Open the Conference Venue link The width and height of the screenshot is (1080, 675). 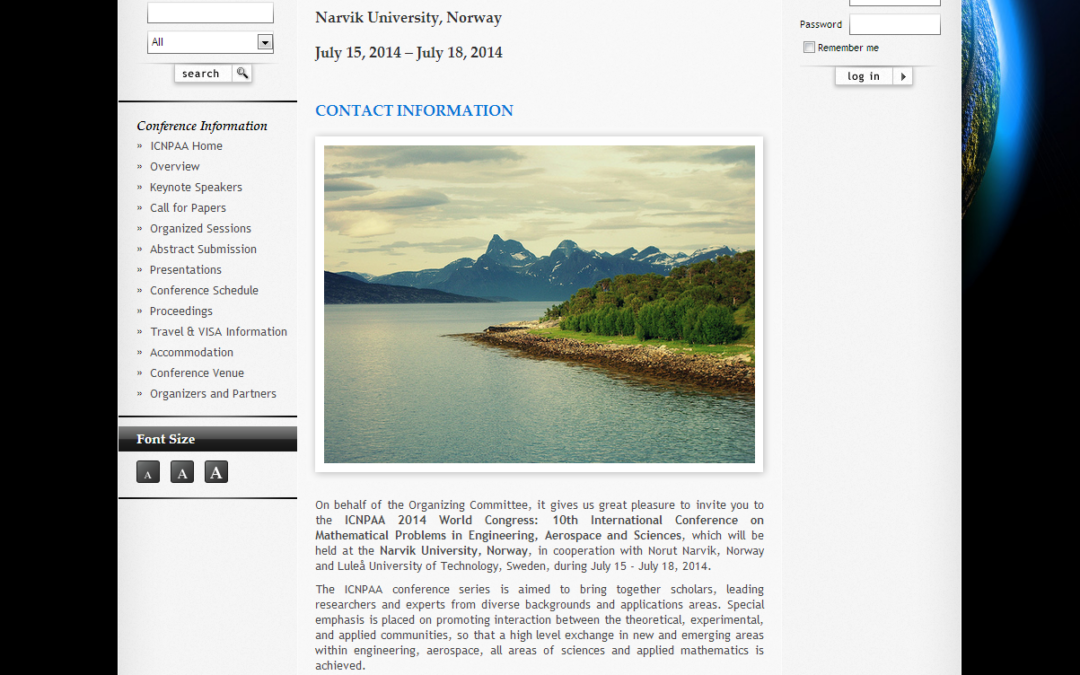(197, 373)
